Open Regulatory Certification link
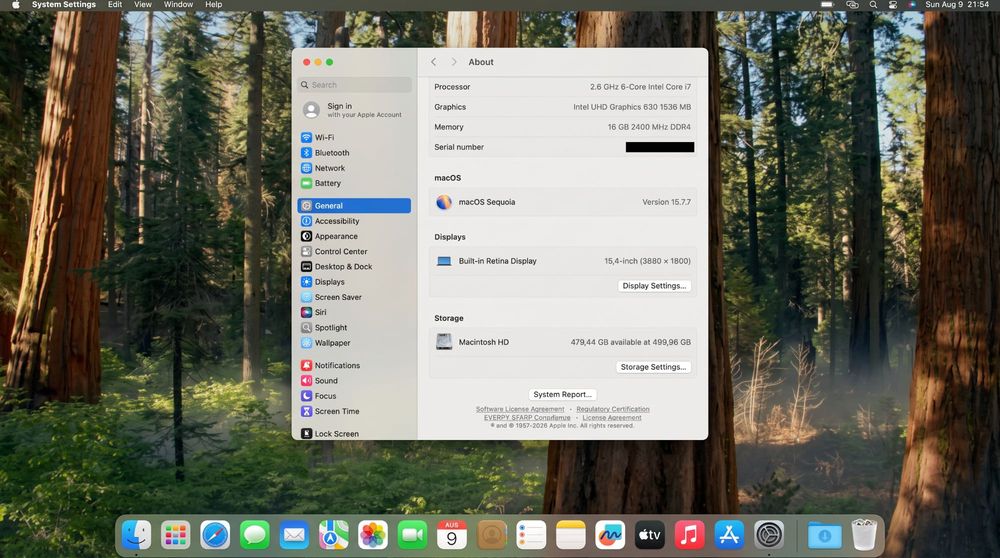This screenshot has width=1000, height=558. [x=613, y=409]
